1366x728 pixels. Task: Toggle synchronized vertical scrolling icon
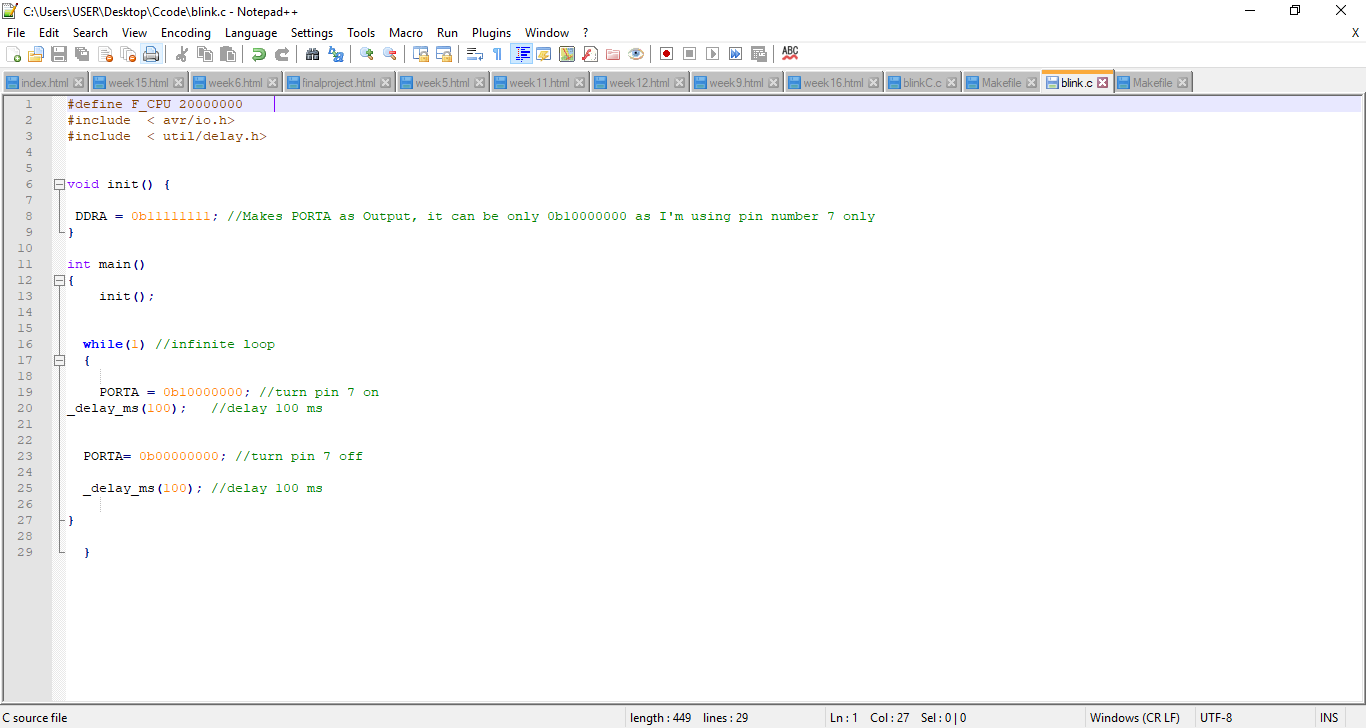point(422,54)
